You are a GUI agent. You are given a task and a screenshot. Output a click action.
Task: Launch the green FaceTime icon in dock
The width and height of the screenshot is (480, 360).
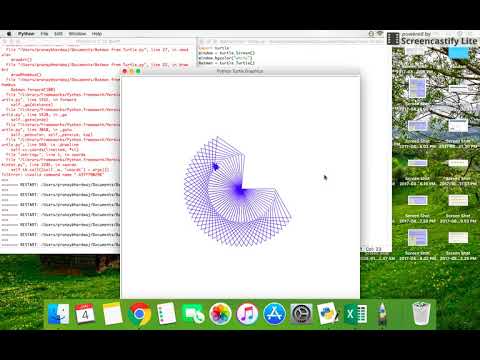pos(193,314)
